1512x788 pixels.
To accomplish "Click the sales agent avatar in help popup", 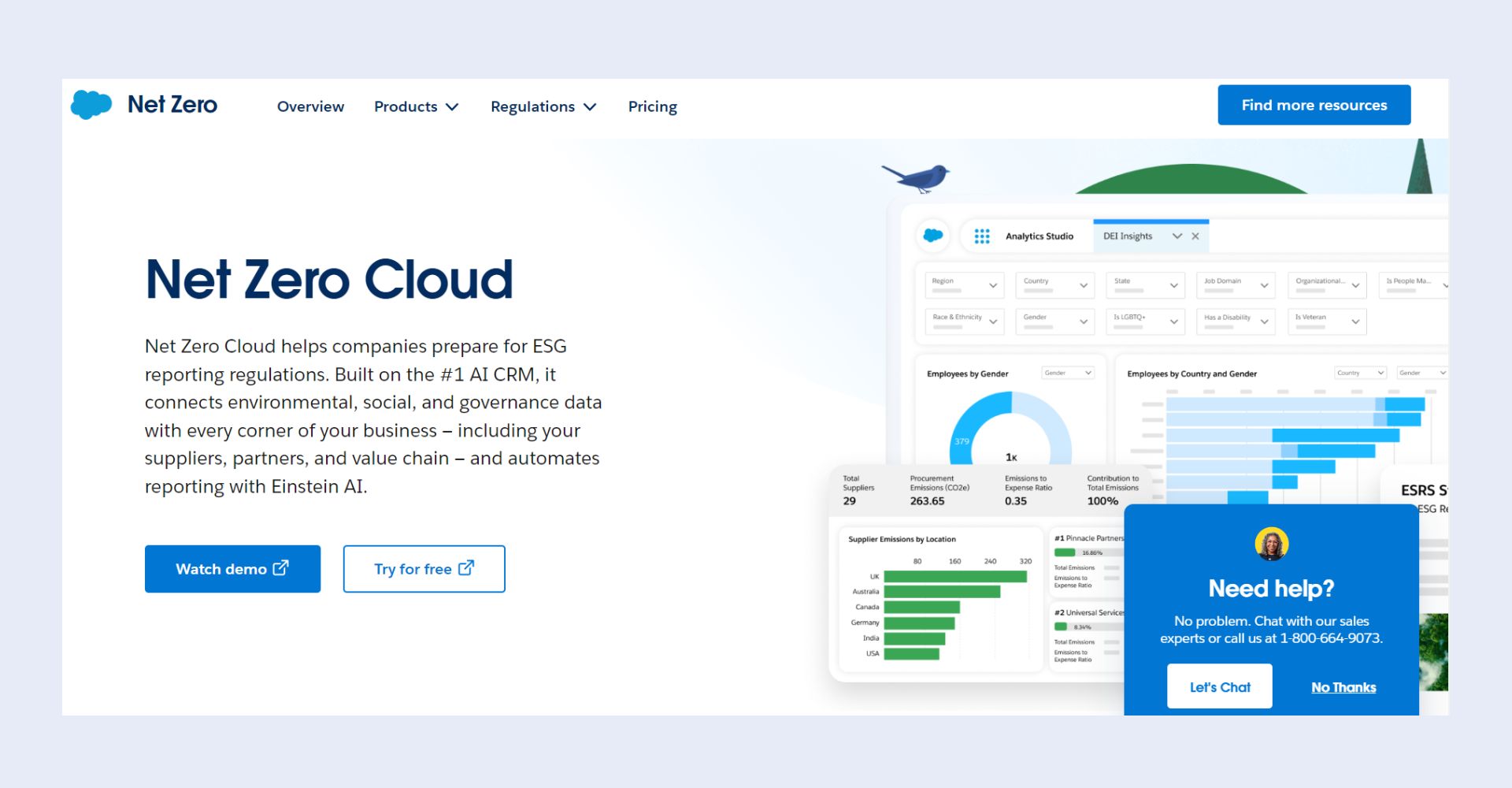I will (x=1271, y=544).
